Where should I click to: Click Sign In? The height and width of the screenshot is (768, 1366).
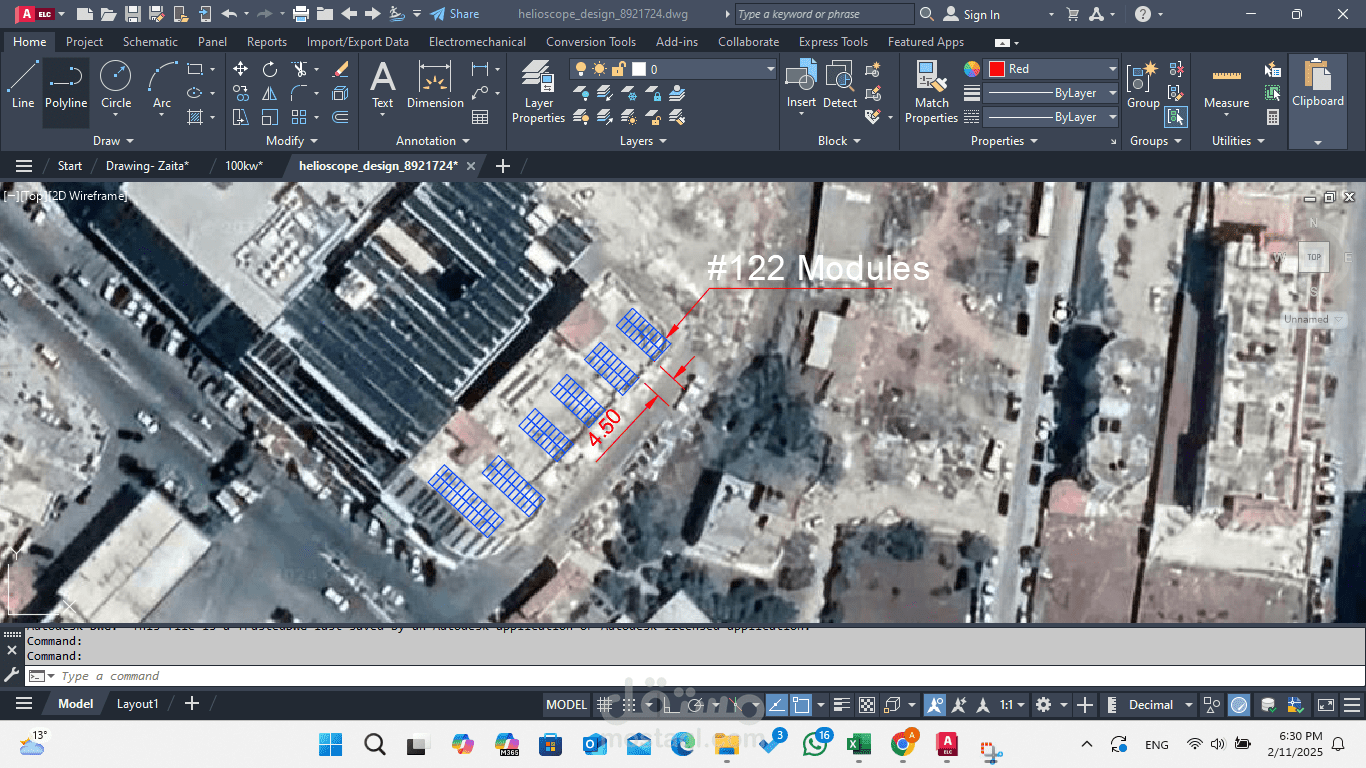[x=973, y=14]
